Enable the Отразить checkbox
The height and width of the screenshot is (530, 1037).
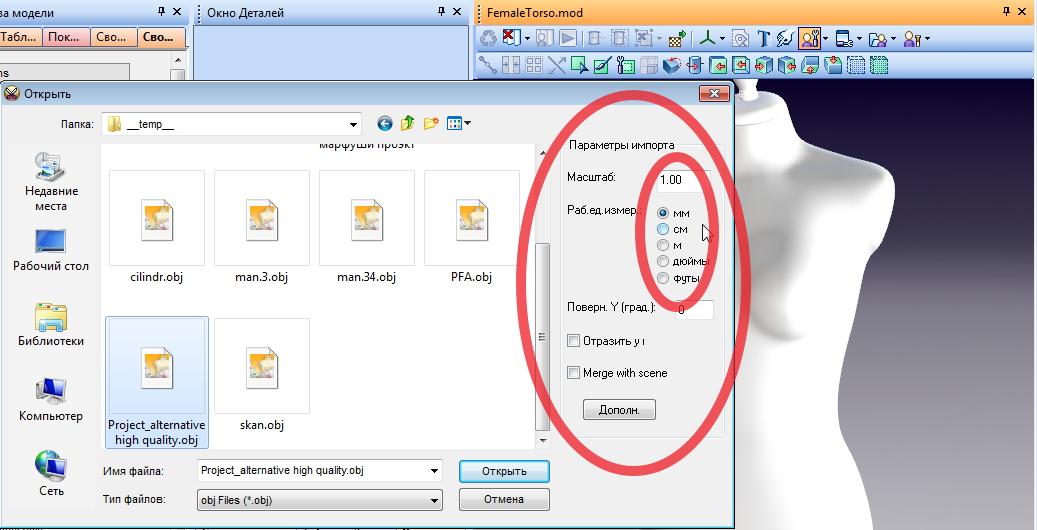click(x=573, y=341)
